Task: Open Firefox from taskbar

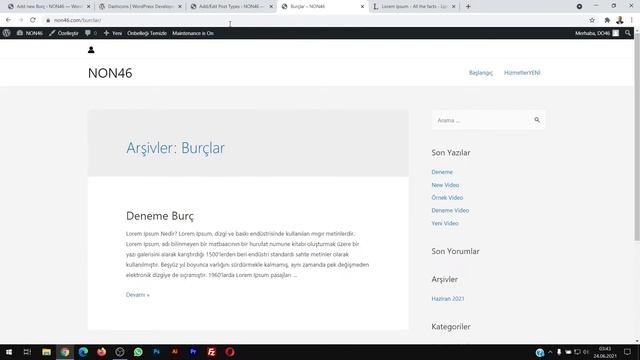Action: pyautogui.click(x=101, y=352)
